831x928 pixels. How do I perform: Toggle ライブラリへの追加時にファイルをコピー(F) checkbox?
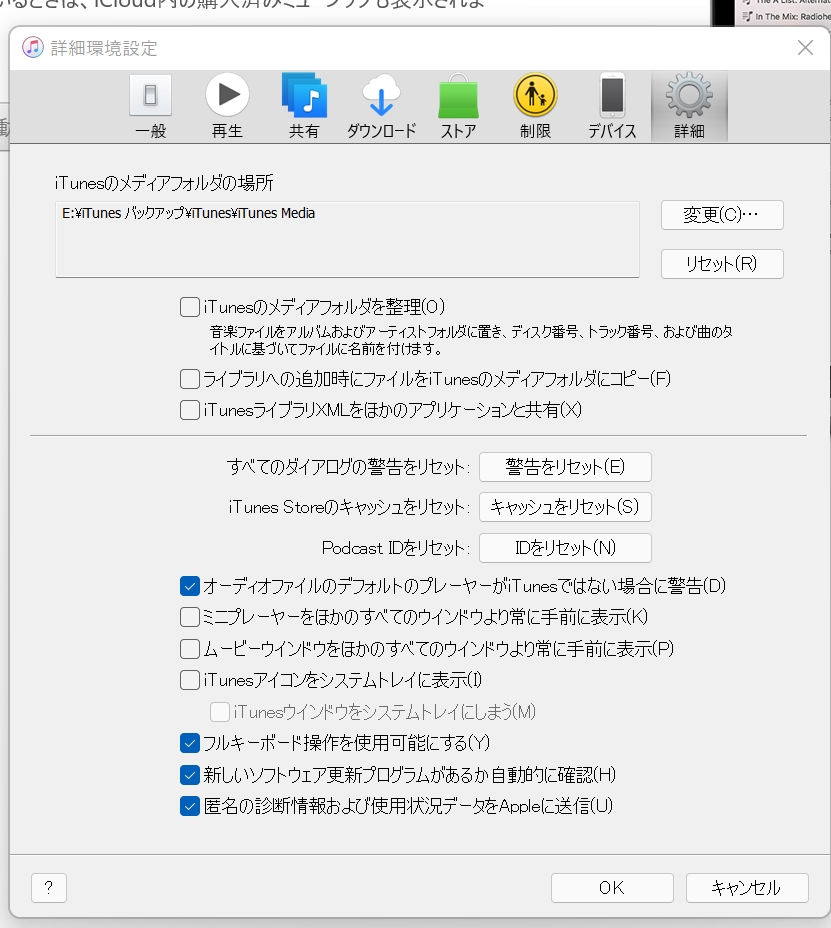[189, 379]
